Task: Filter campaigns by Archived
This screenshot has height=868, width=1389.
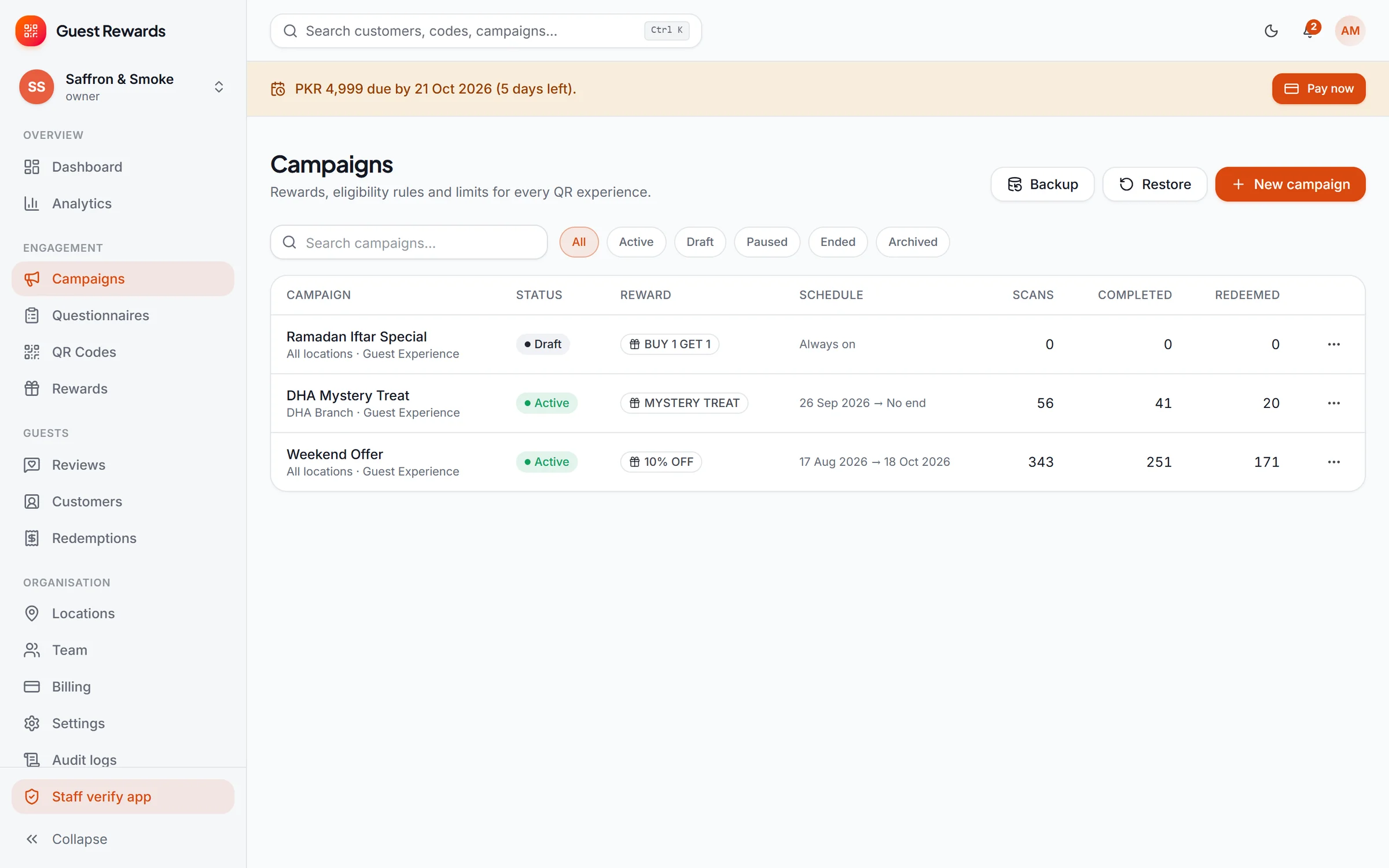Action: tap(913, 242)
